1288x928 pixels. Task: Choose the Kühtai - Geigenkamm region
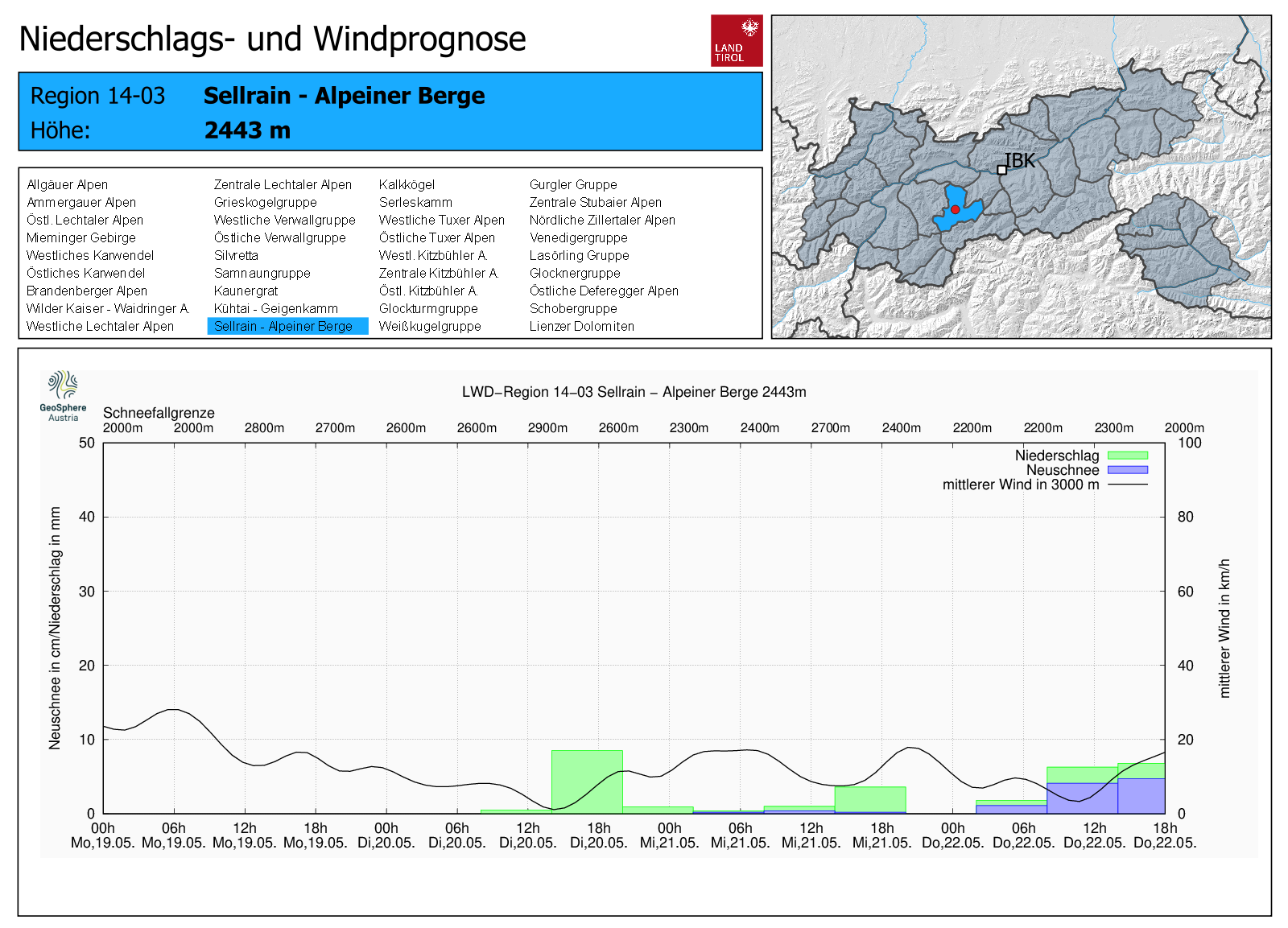[x=275, y=309]
